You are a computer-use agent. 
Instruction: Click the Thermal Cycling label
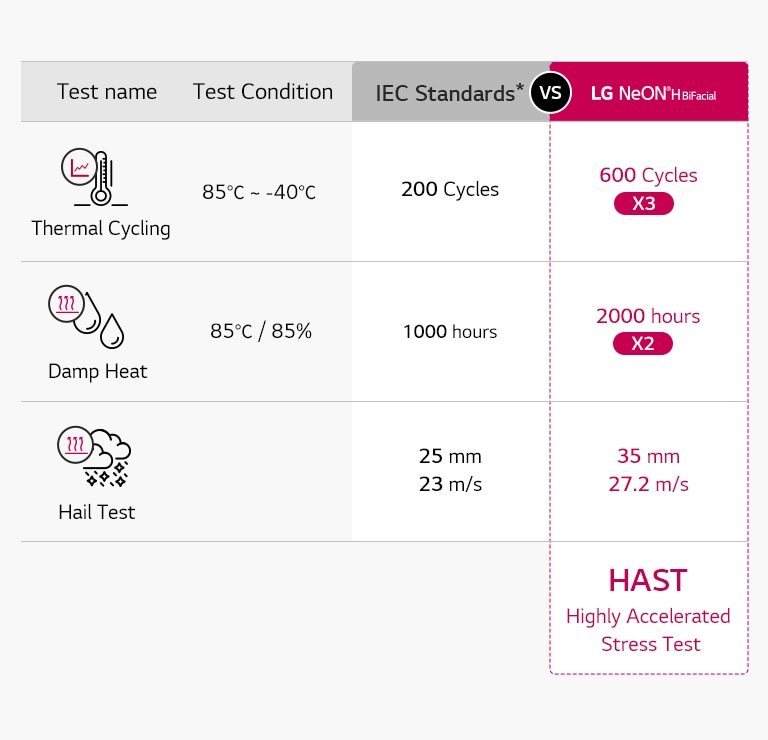point(101,229)
